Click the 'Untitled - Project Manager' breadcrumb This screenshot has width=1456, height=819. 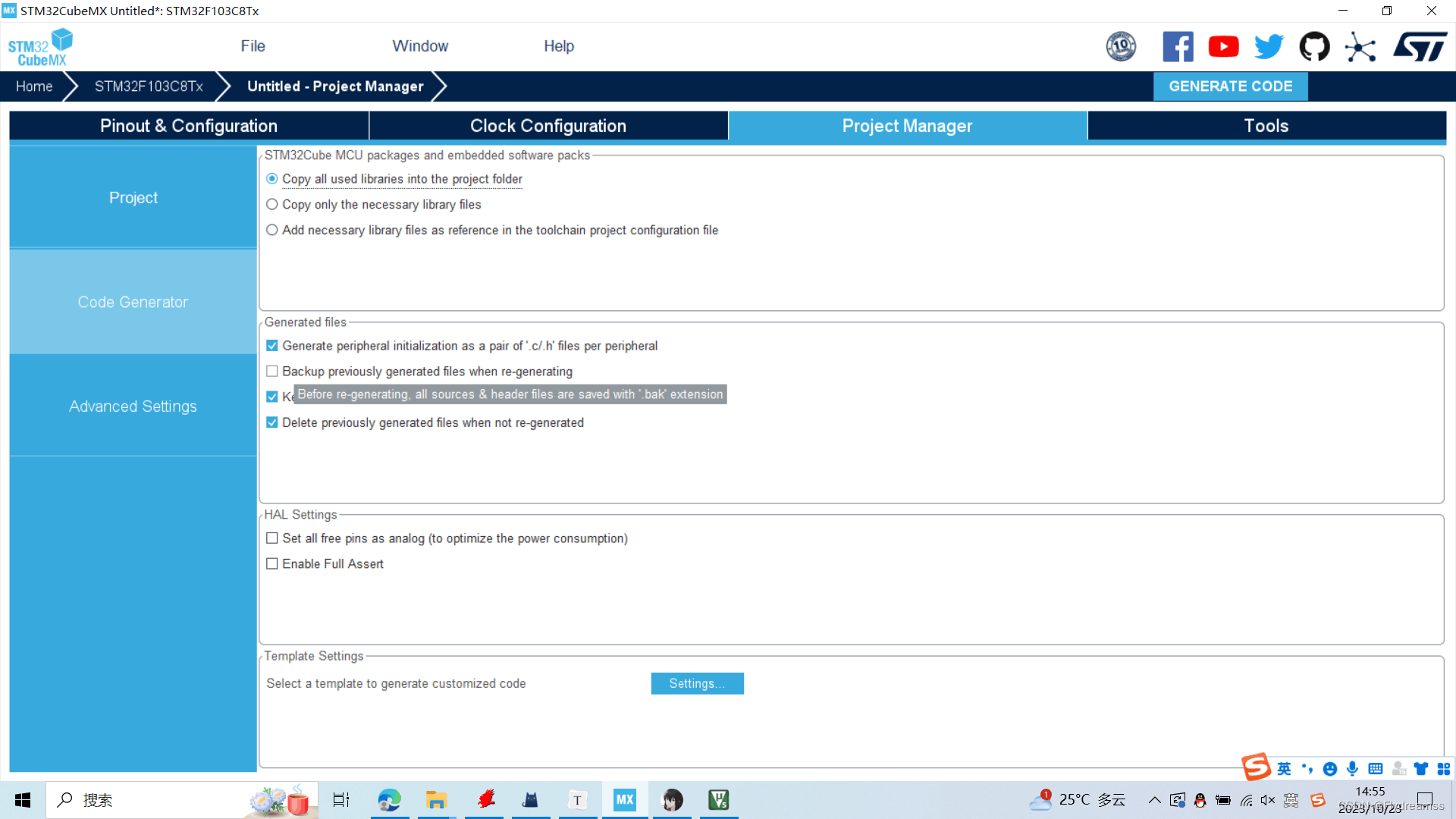(x=335, y=86)
